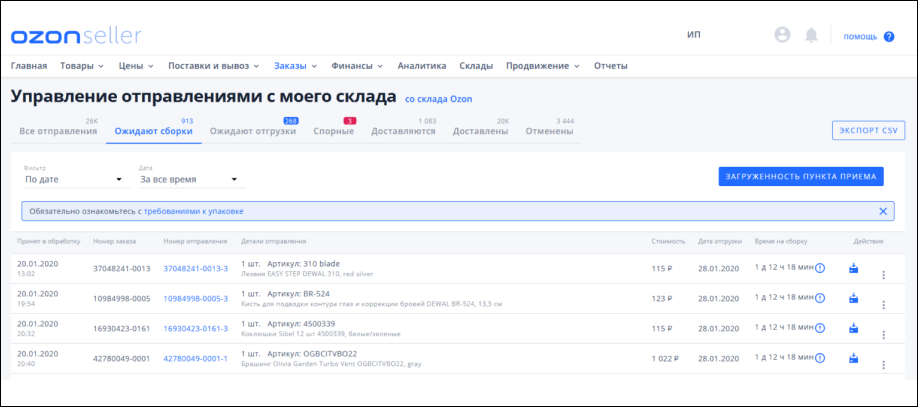Click assemble icon for shipment 42780049-0001-1
Screen dimensions: 918x407
coord(854,358)
